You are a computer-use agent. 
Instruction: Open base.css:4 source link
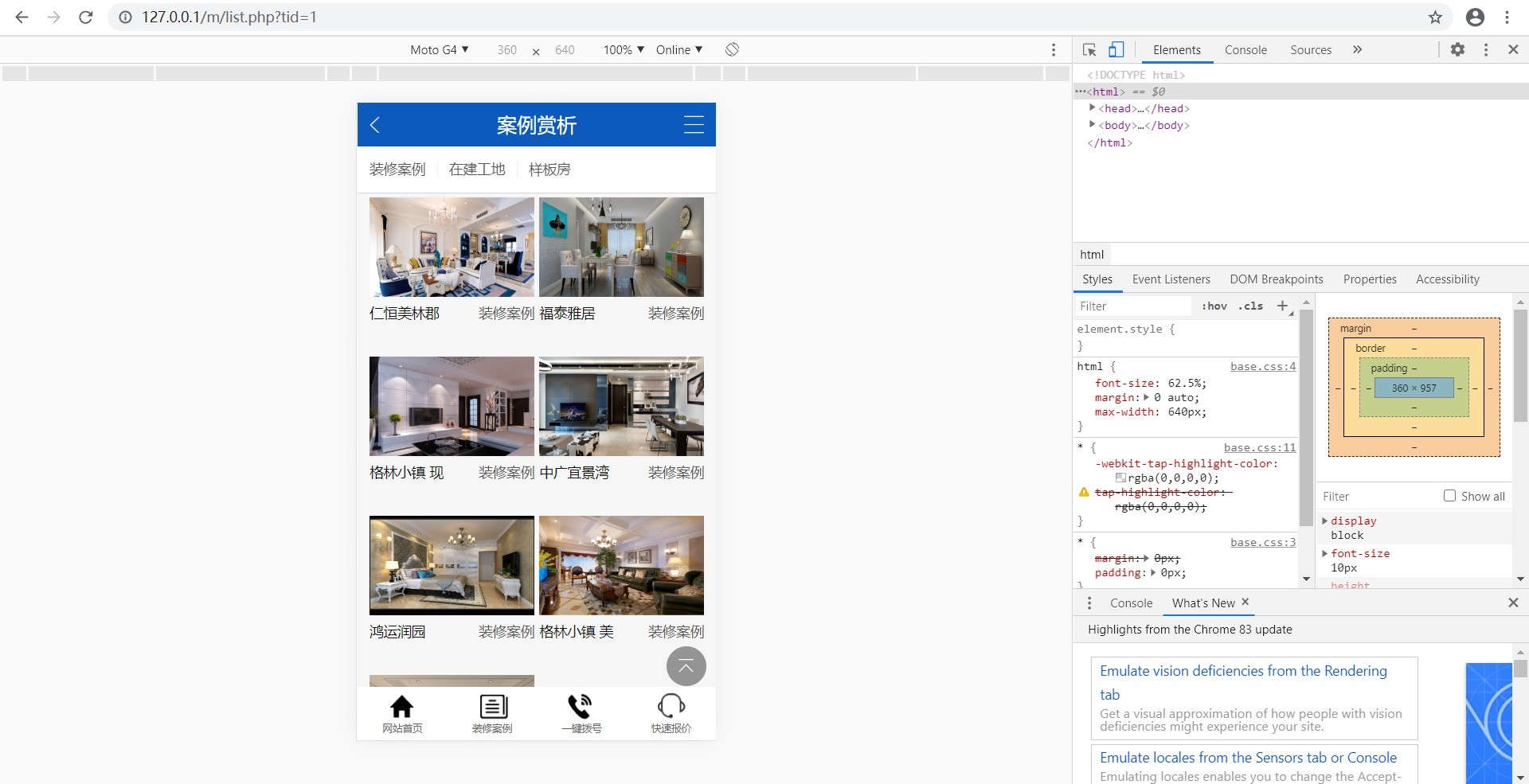[1263, 366]
